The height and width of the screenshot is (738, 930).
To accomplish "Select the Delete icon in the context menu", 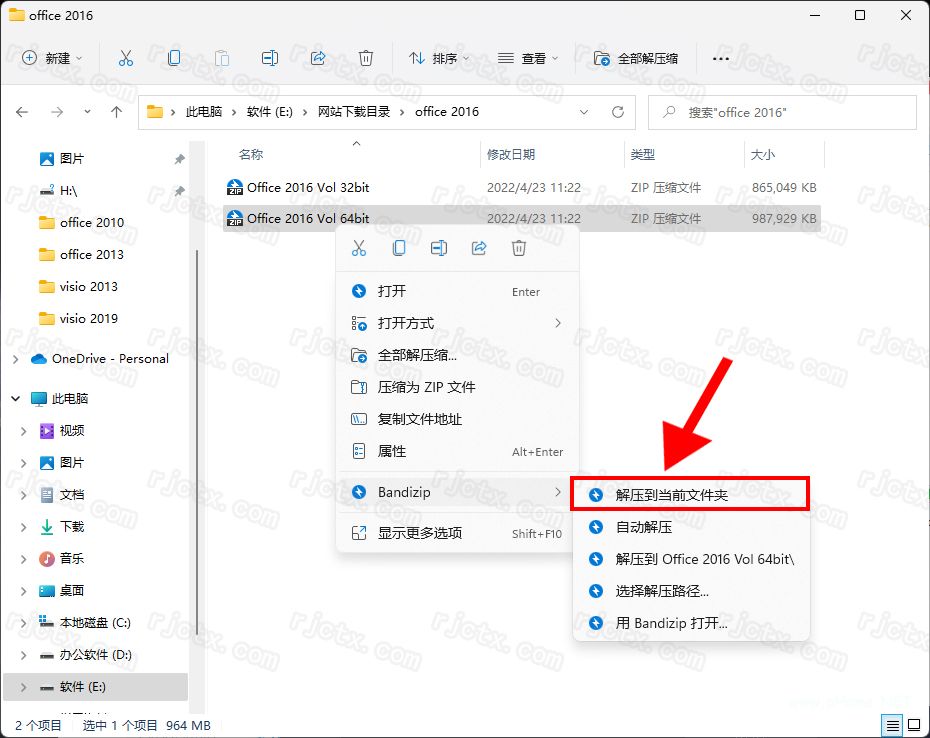I will pos(518,247).
